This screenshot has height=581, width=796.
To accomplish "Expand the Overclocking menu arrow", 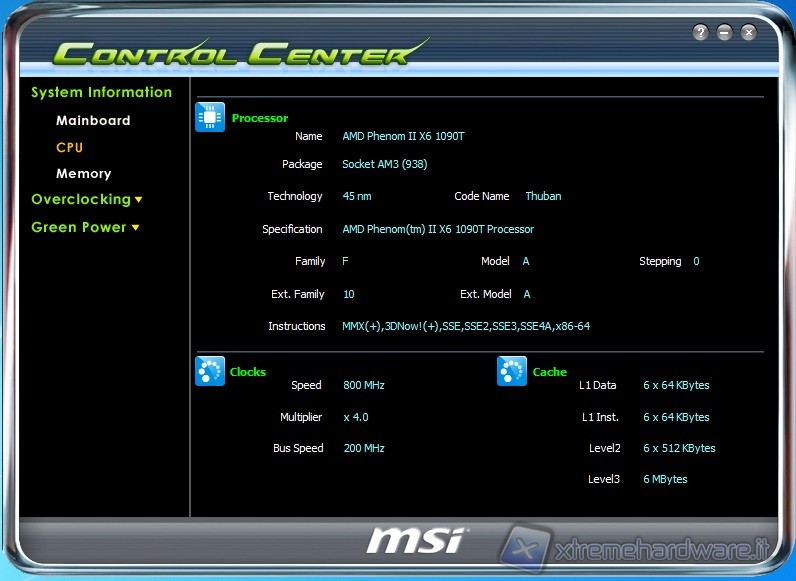I will (139, 200).
